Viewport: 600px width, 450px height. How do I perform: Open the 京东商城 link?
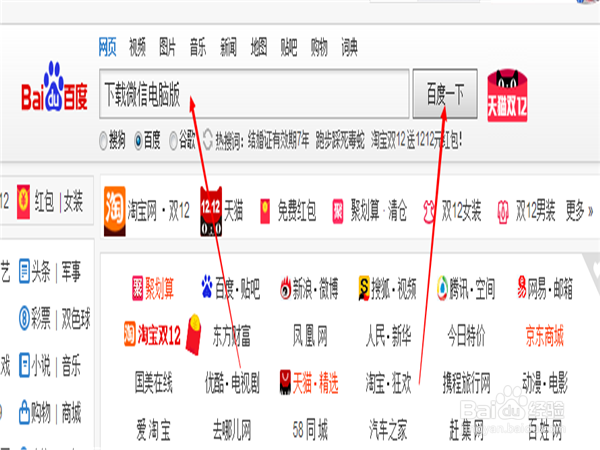545,336
